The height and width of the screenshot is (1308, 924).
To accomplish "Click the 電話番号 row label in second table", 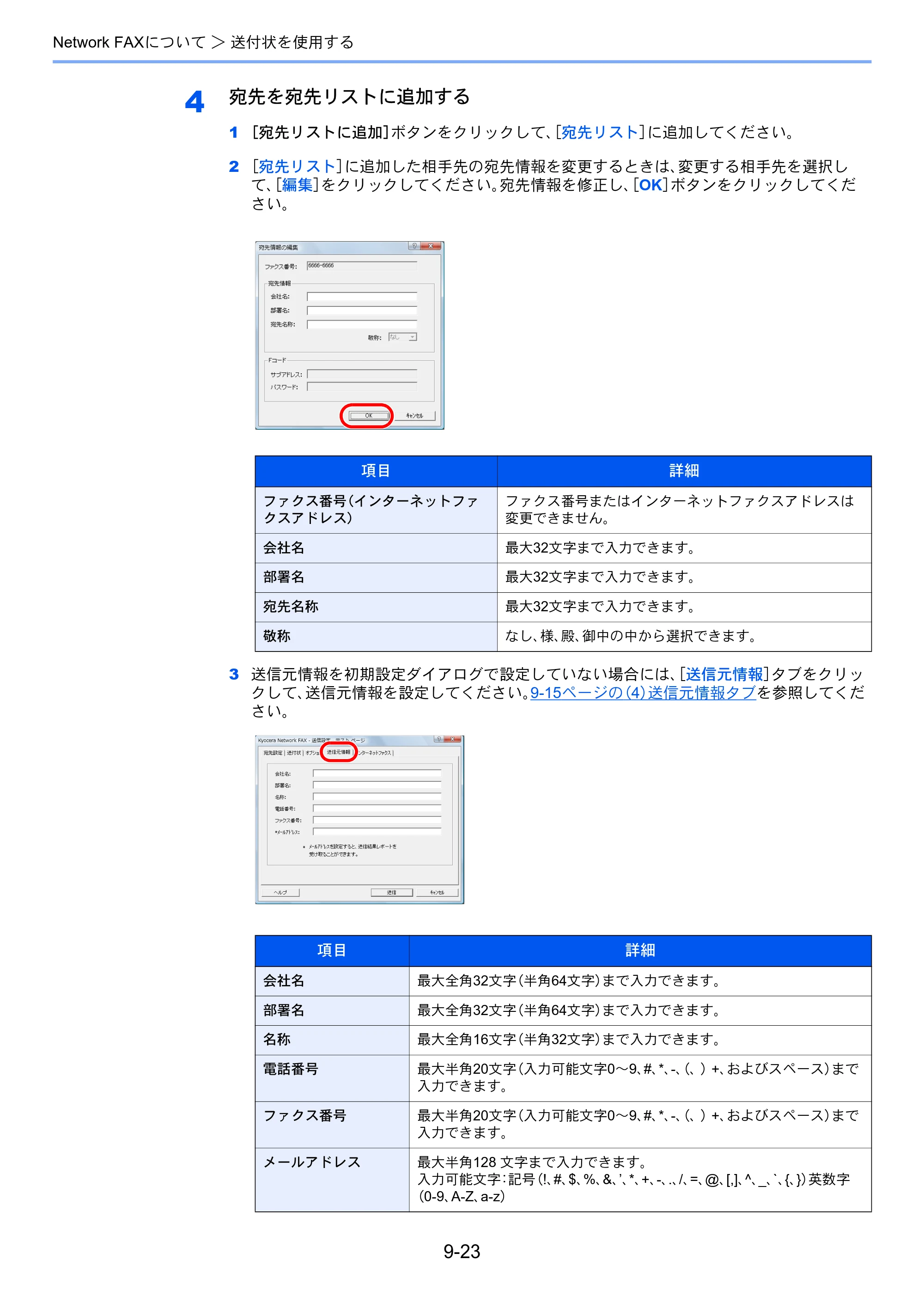I will [x=291, y=1069].
